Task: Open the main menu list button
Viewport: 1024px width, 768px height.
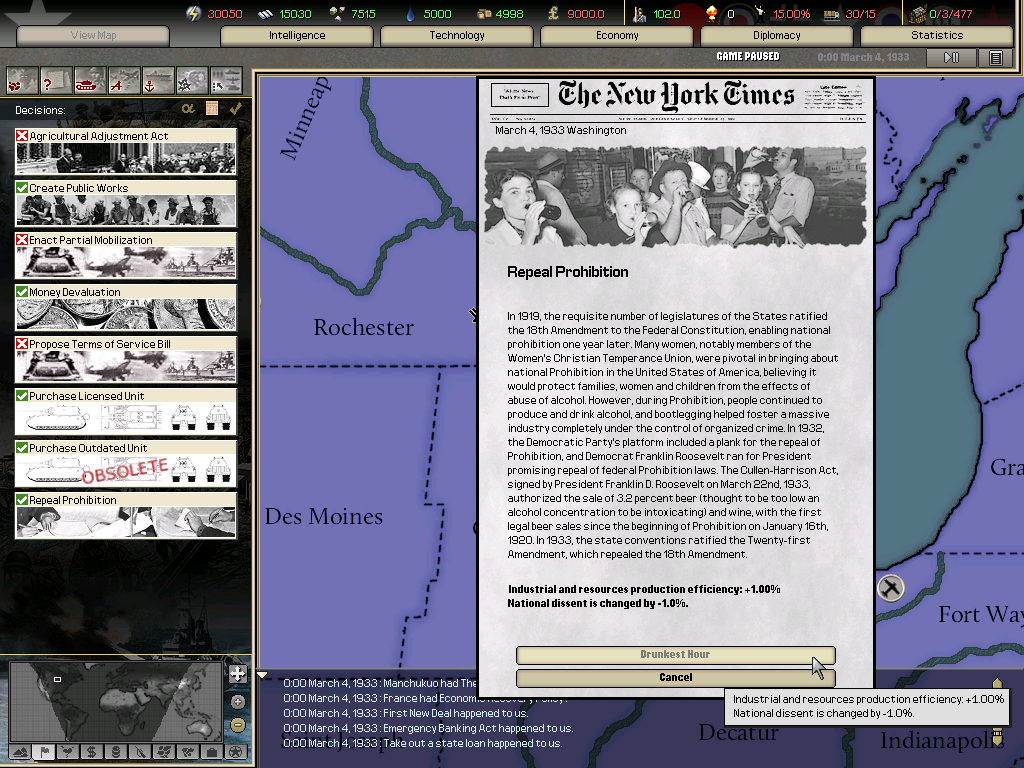Action: coord(995,57)
